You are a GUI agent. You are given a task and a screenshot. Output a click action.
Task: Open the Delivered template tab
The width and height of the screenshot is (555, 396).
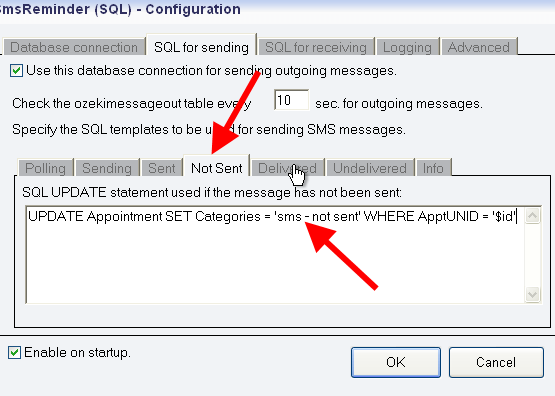coord(287,168)
